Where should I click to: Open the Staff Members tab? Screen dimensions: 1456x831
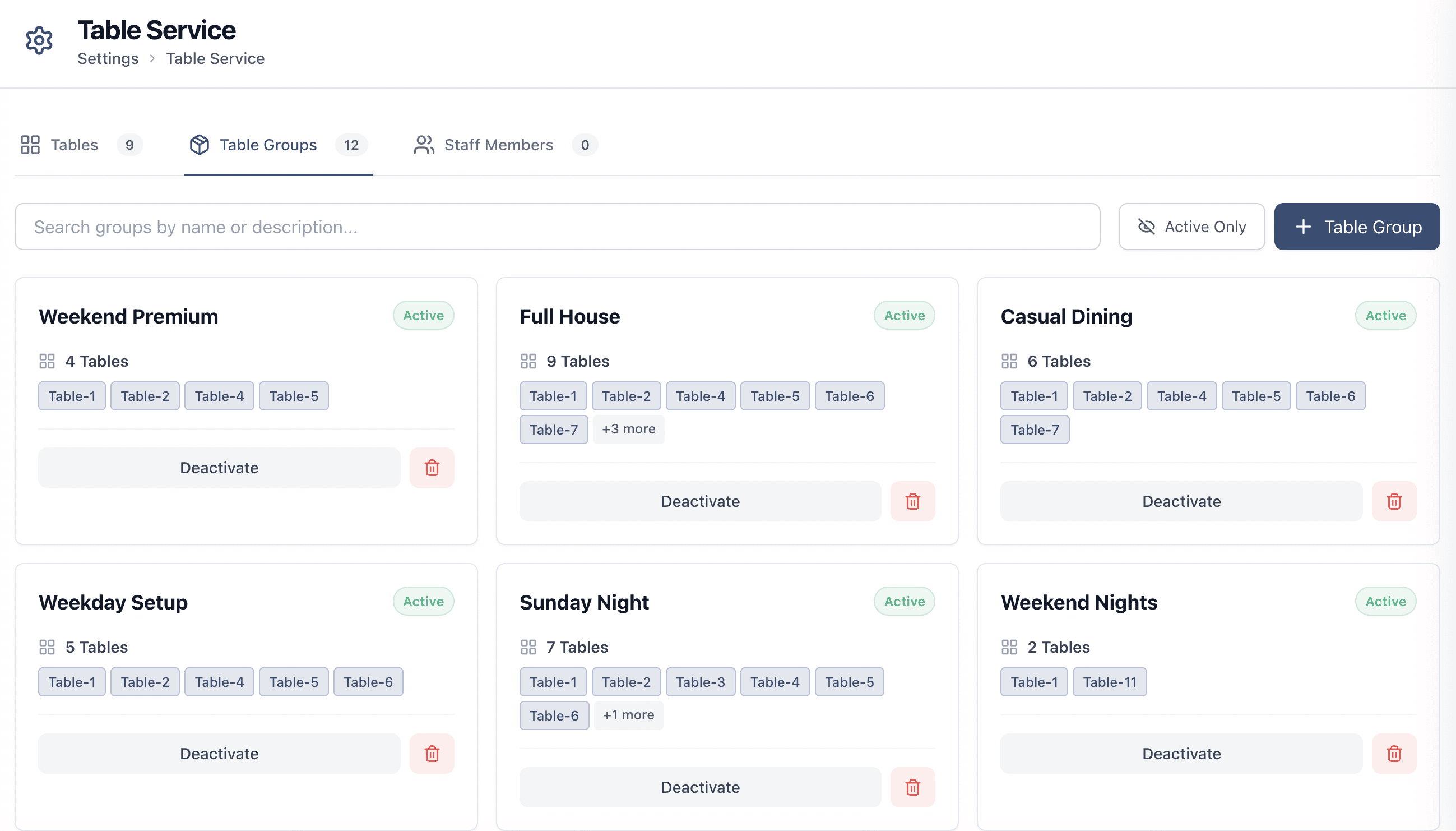pos(506,145)
